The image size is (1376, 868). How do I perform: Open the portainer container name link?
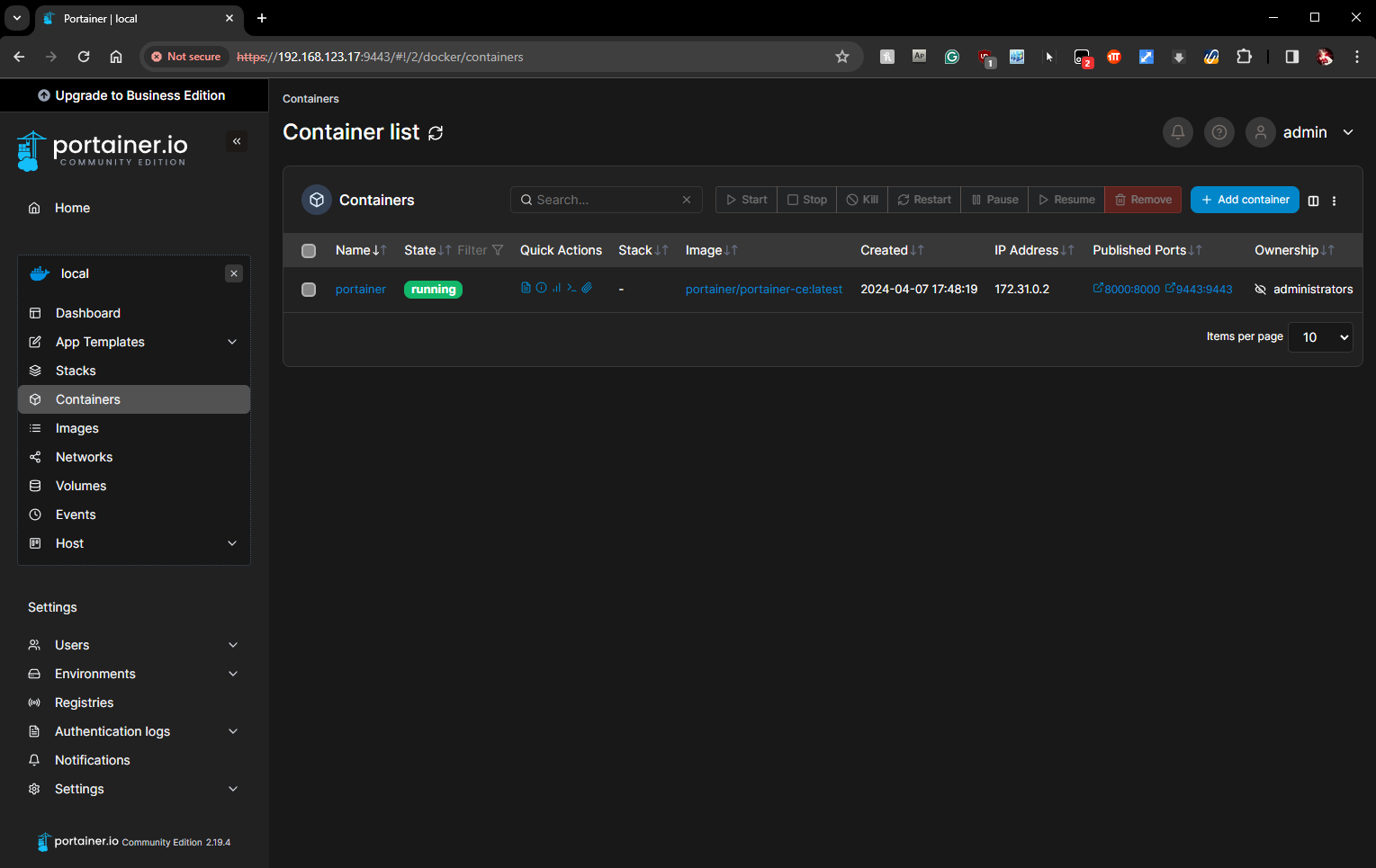click(360, 290)
